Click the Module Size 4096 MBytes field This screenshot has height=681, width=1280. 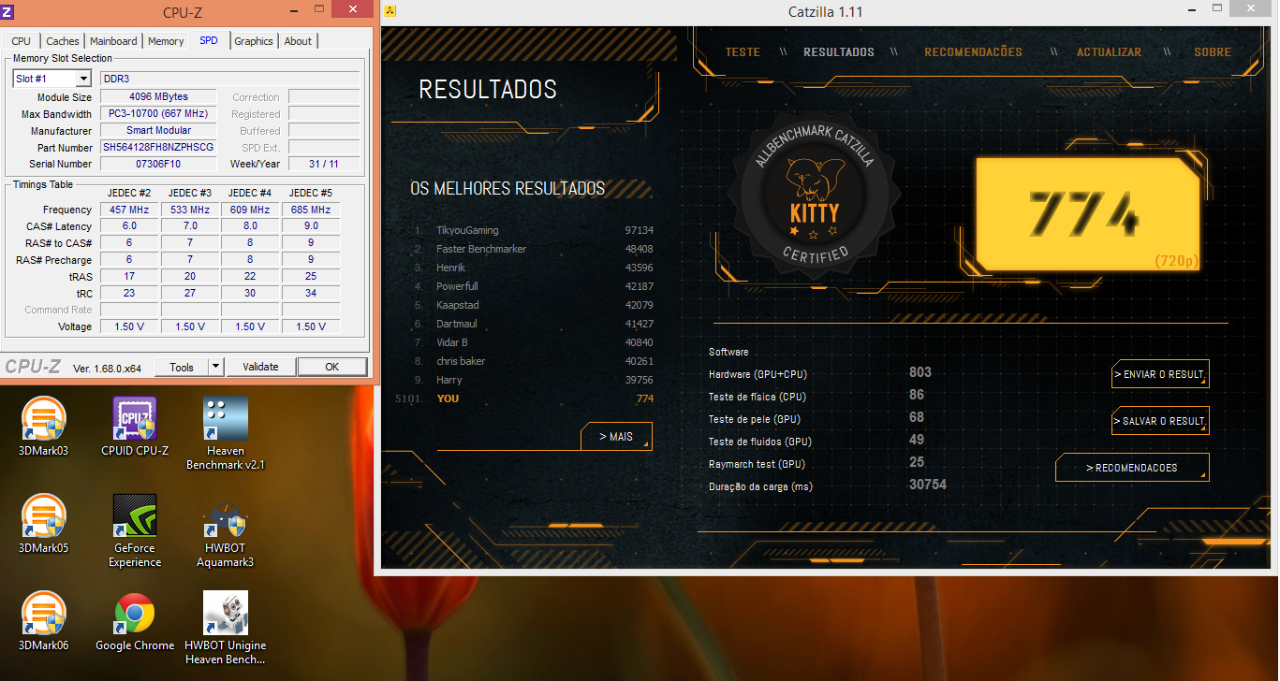click(159, 97)
